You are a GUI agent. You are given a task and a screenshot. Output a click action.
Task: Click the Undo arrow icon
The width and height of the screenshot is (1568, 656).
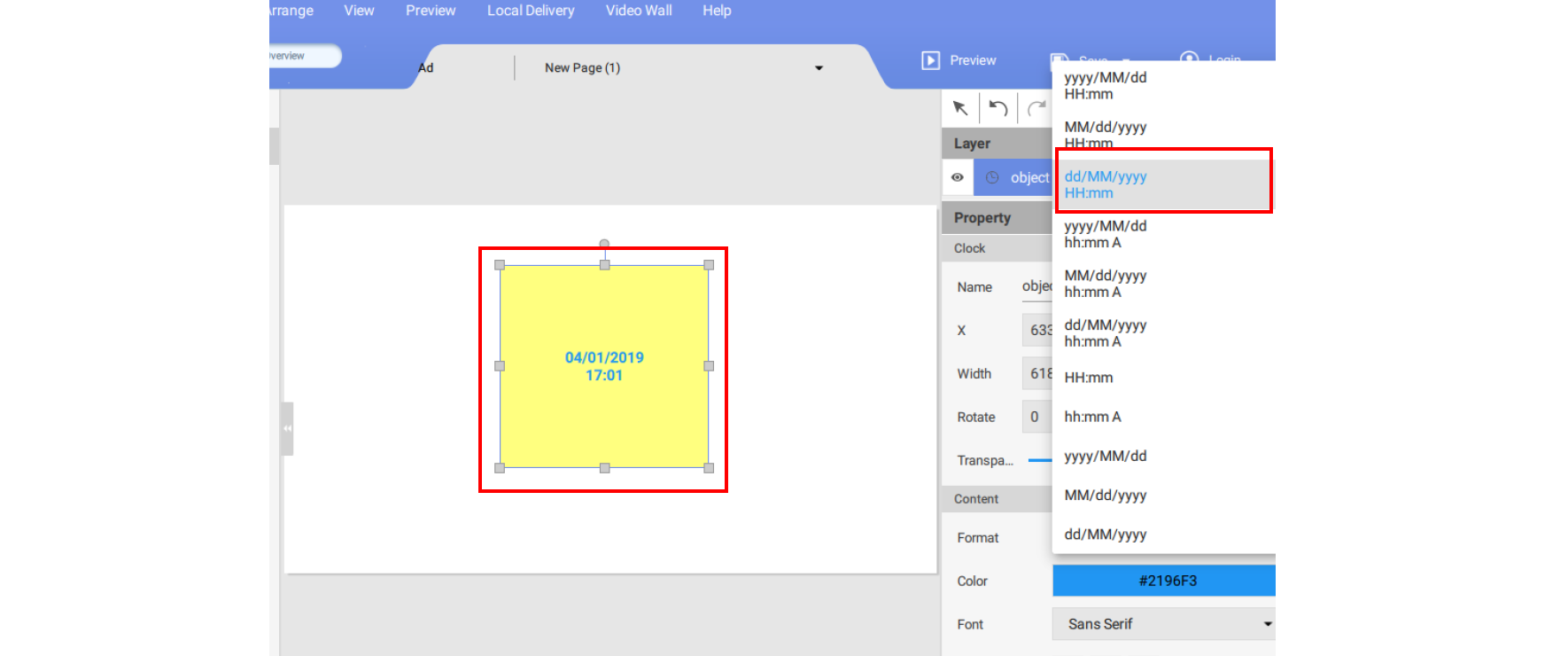click(x=998, y=108)
